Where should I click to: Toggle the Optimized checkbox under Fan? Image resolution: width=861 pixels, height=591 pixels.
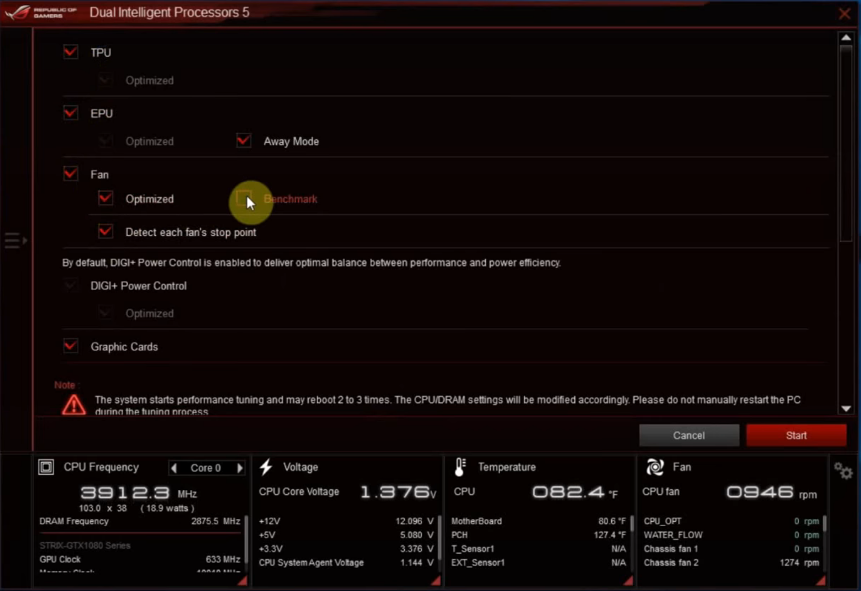pos(105,198)
